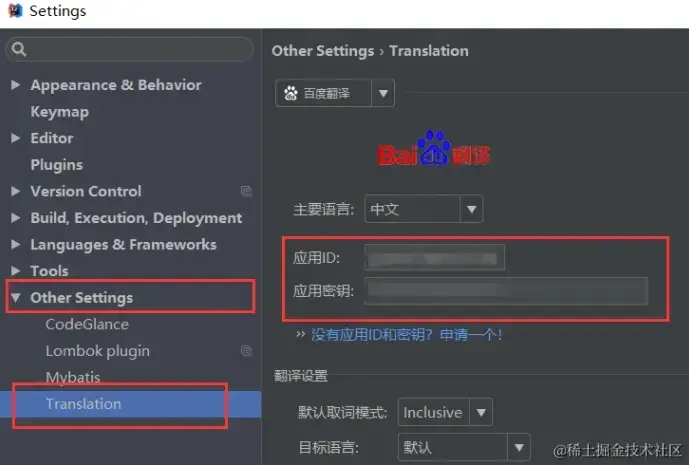Select Build, Execution, Deployment category
This screenshot has height=465, width=689.
pos(136,218)
